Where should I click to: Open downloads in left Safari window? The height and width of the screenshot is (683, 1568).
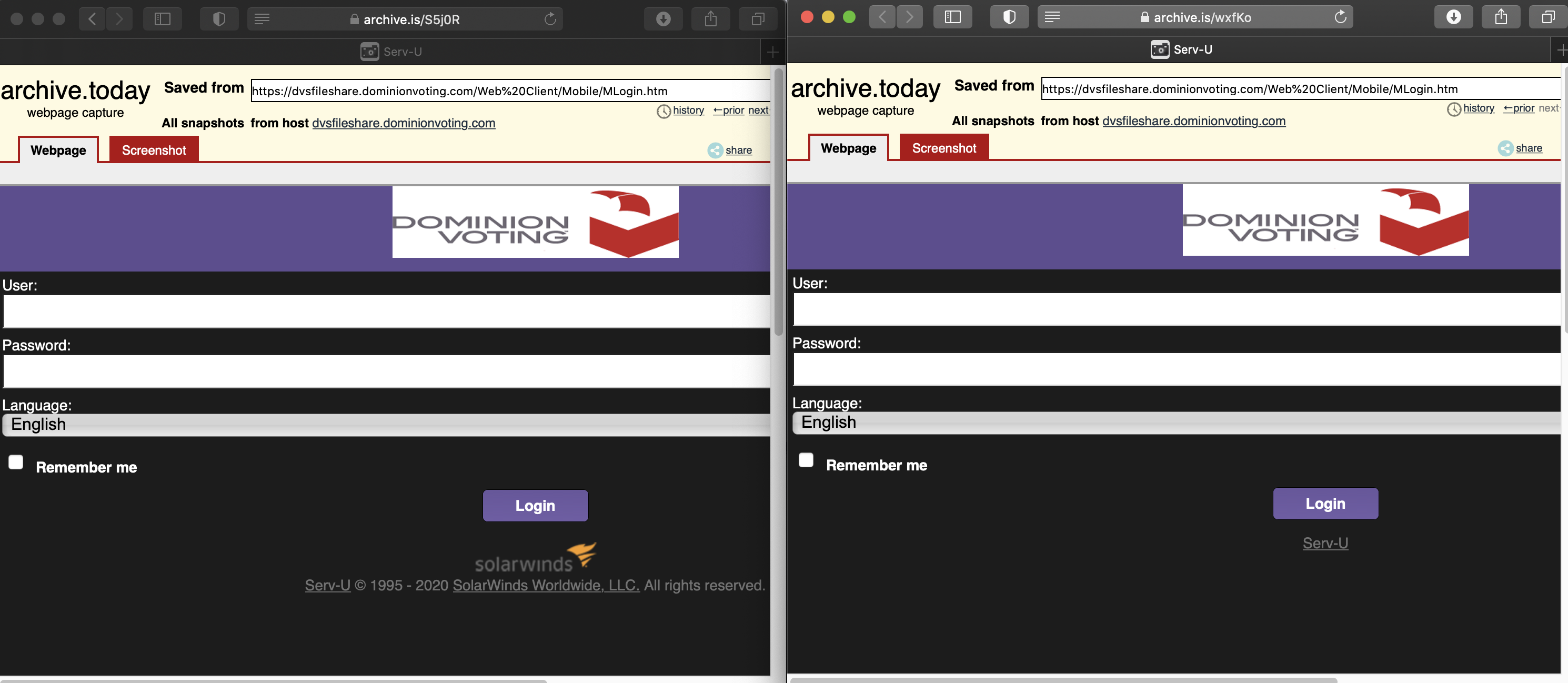[x=664, y=19]
